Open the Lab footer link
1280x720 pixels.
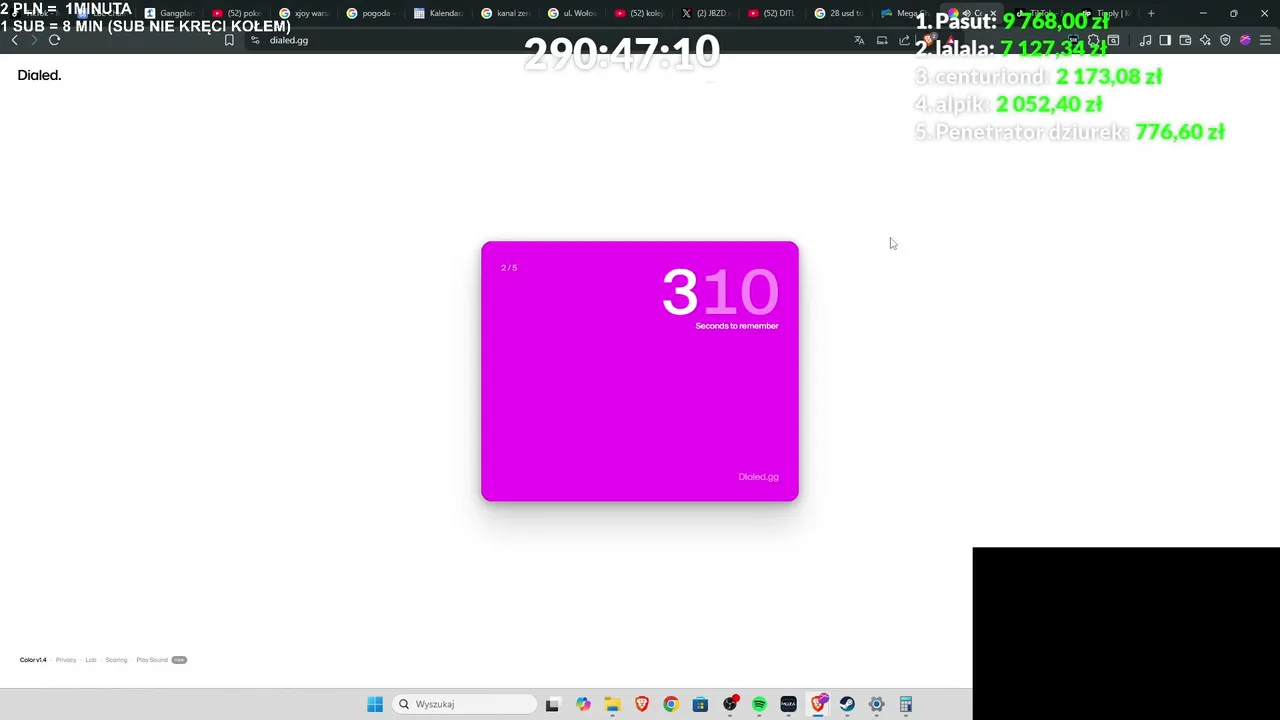pos(91,660)
